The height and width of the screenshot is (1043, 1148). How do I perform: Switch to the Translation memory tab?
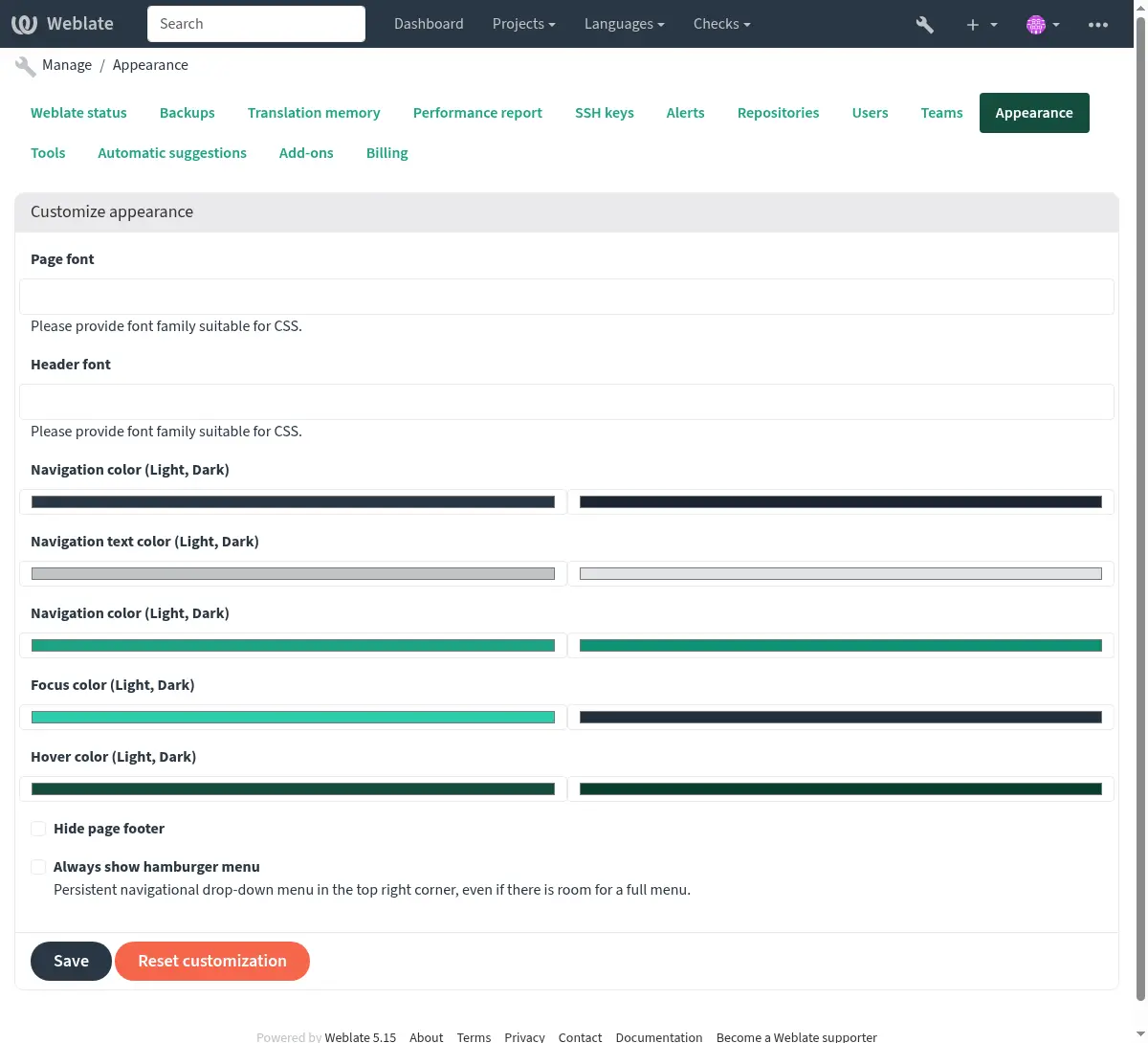coord(314,113)
